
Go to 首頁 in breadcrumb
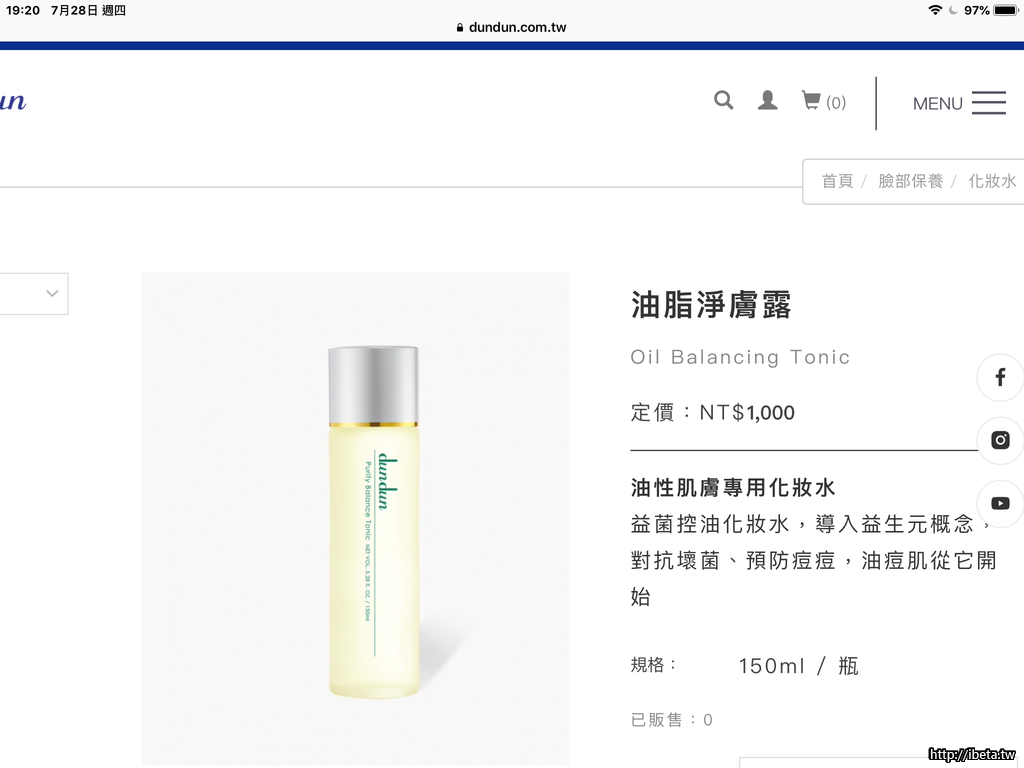(x=837, y=181)
